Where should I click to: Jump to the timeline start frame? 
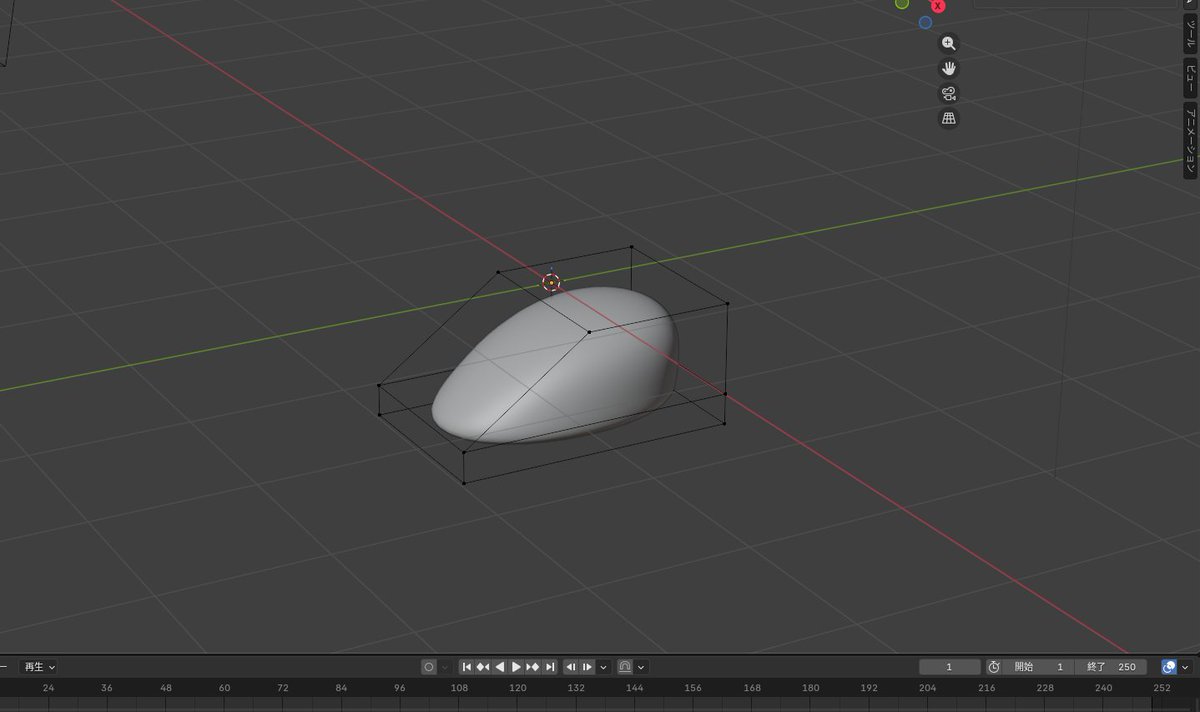click(x=467, y=667)
